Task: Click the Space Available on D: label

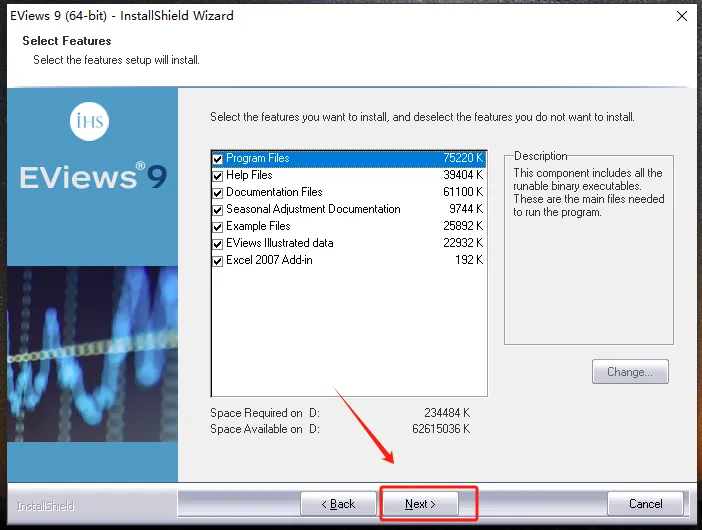Action: (265, 429)
